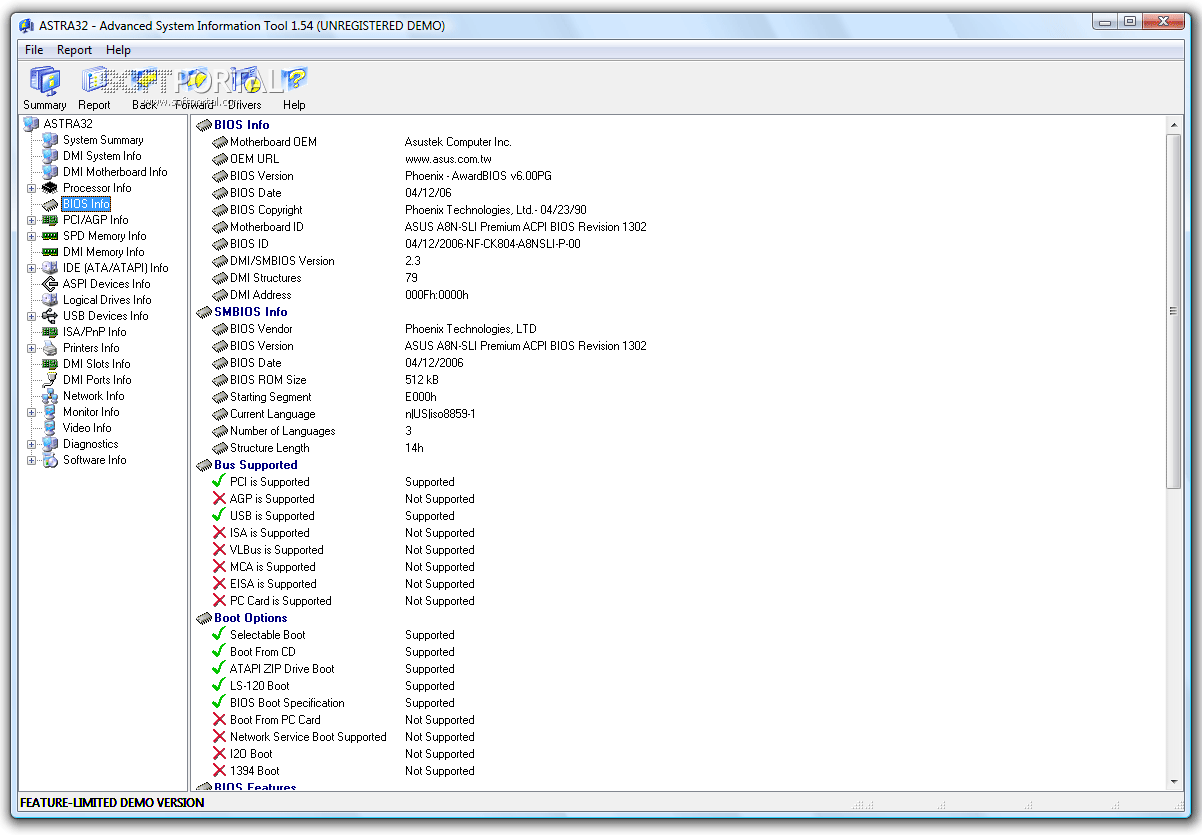Viewport: 1202px width, 835px height.
Task: Select the Monitor Info display icon
Action: click(50, 412)
